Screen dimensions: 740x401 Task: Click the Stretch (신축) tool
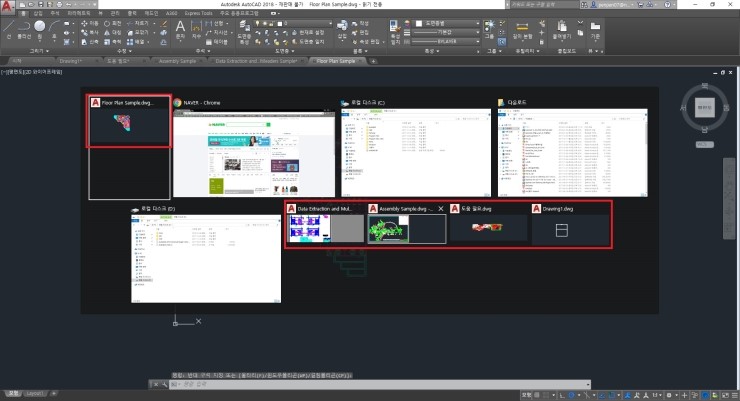[x=90, y=42]
